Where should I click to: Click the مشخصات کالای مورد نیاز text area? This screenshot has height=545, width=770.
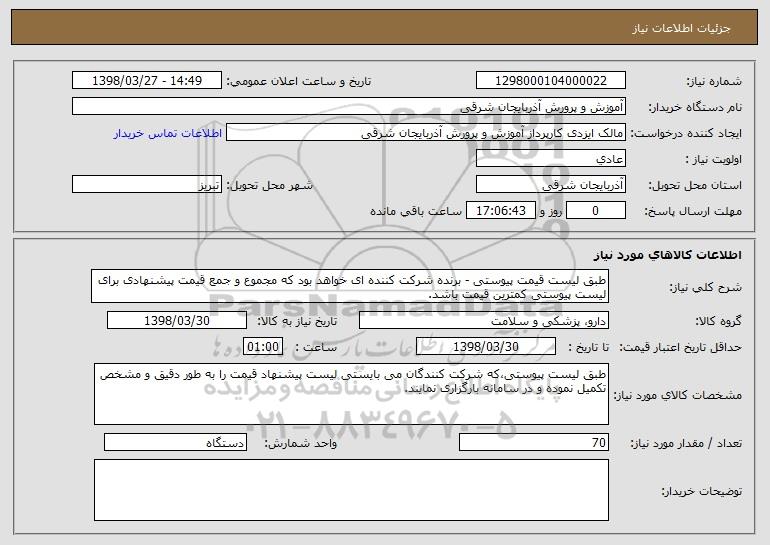tap(351, 394)
